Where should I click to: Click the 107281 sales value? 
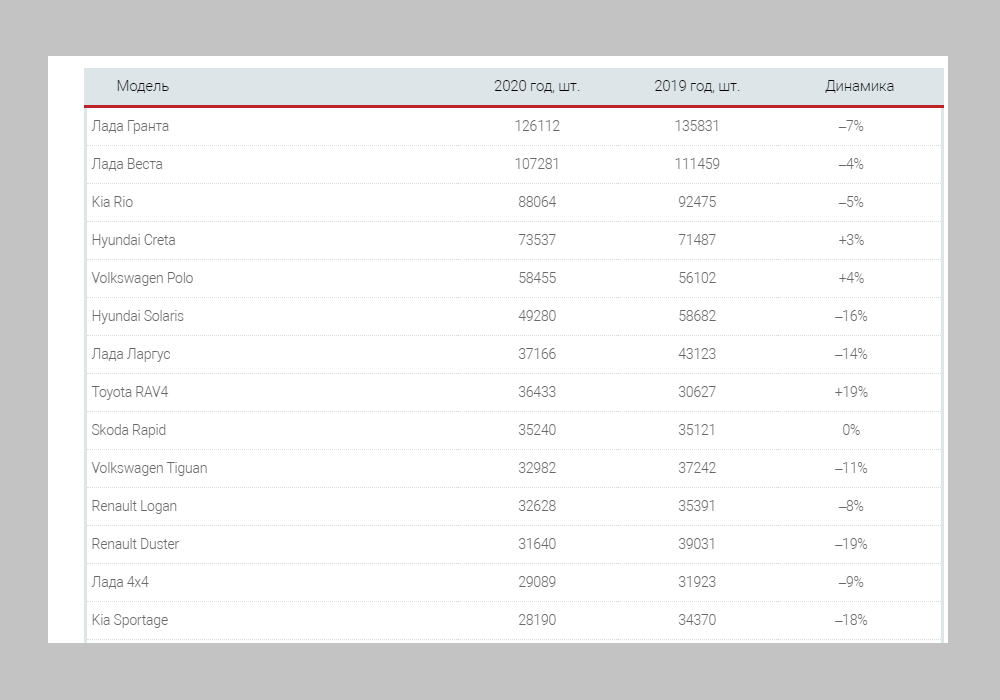click(x=537, y=164)
